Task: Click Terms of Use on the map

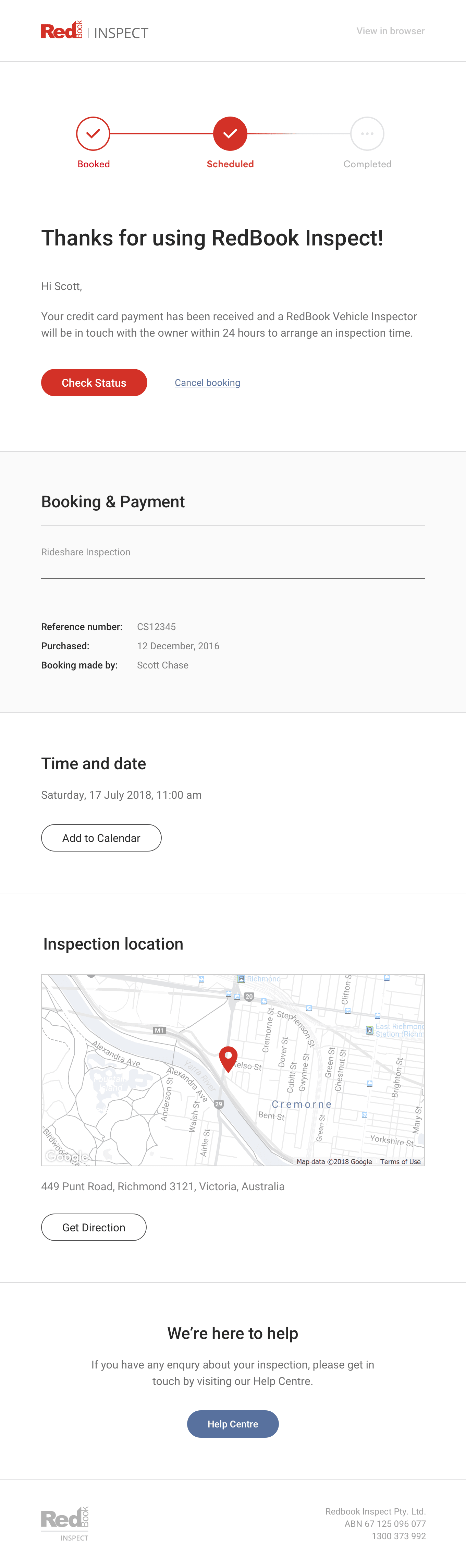Action: pyautogui.click(x=400, y=1161)
